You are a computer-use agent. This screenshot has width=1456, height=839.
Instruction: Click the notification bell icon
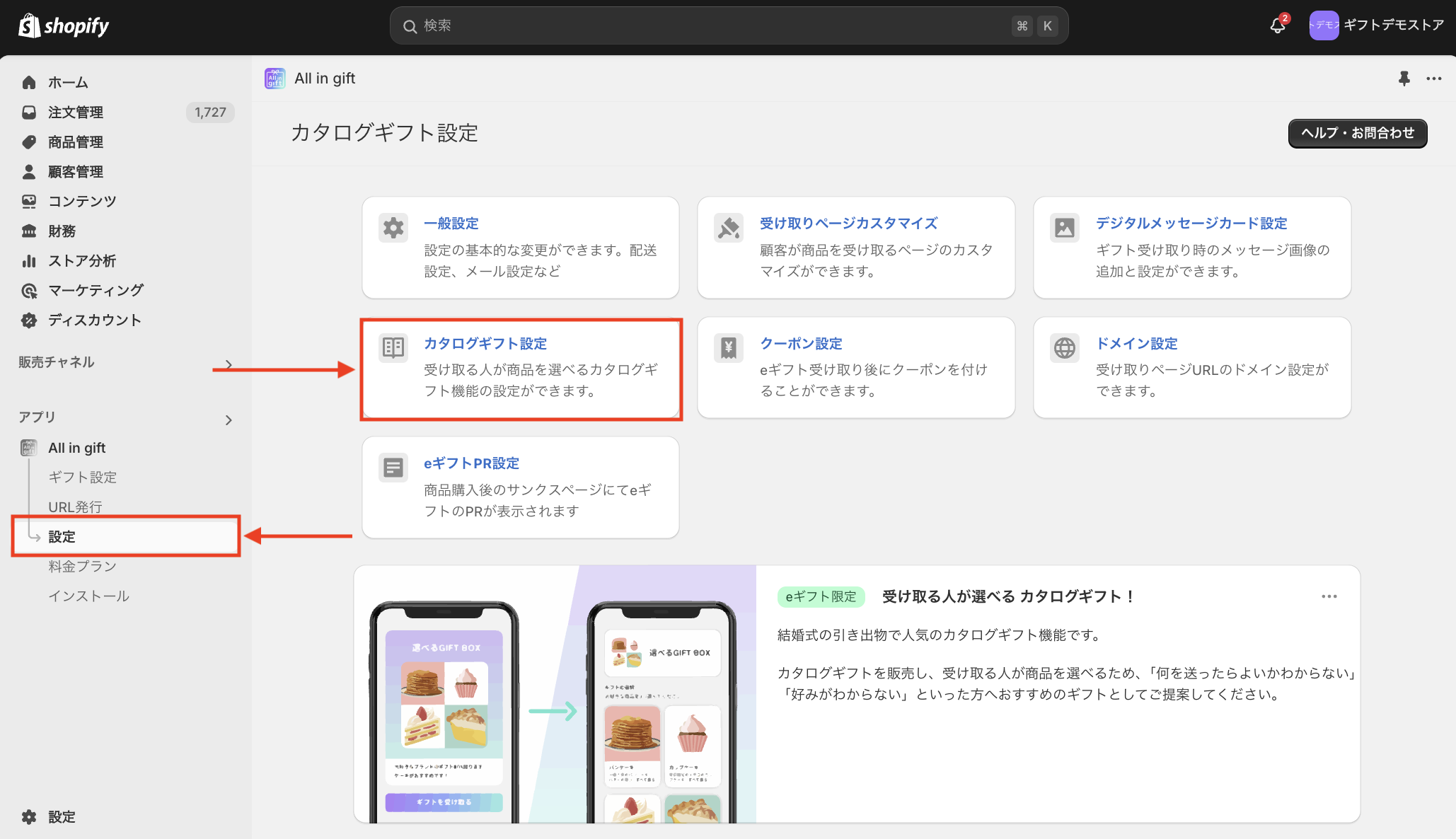1278,25
